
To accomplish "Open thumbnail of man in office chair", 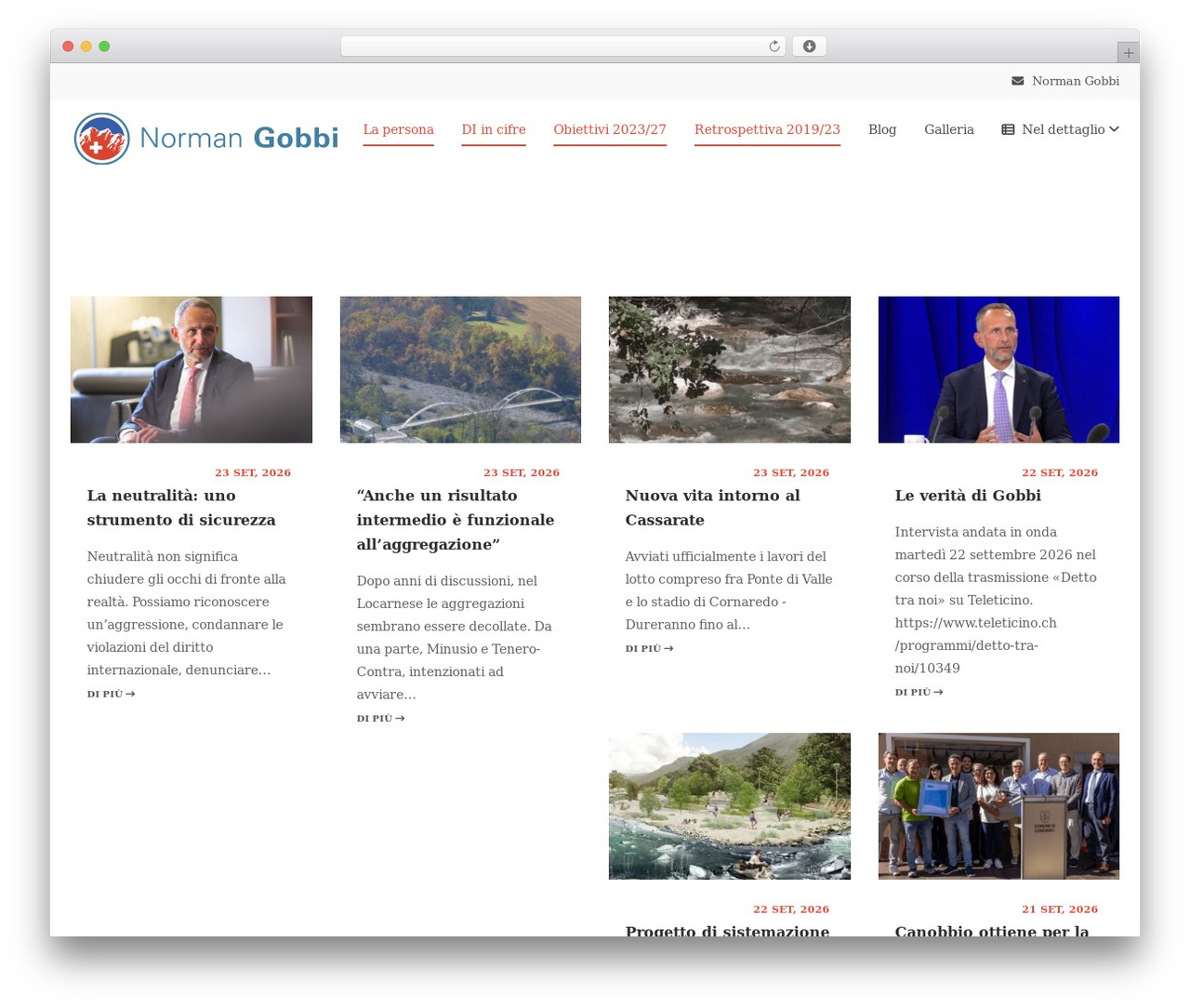I will pos(192,370).
